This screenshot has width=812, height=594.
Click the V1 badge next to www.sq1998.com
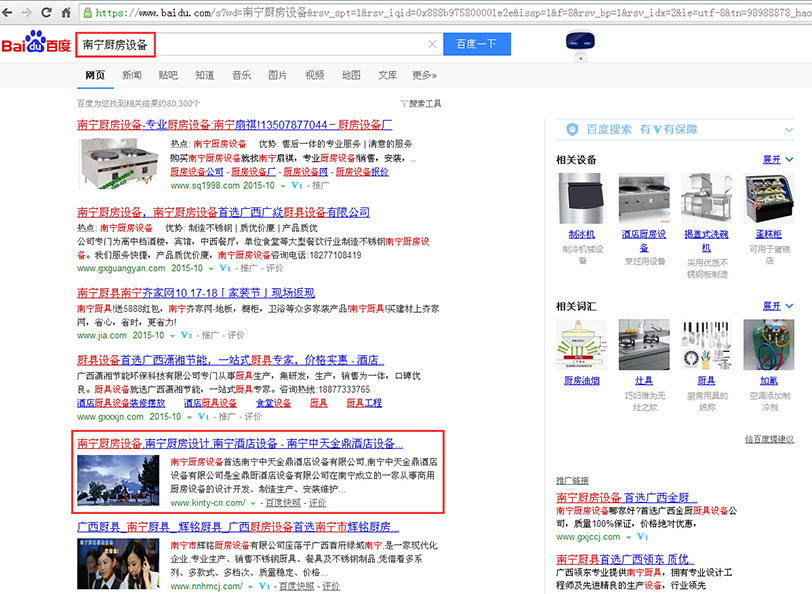click(x=297, y=185)
